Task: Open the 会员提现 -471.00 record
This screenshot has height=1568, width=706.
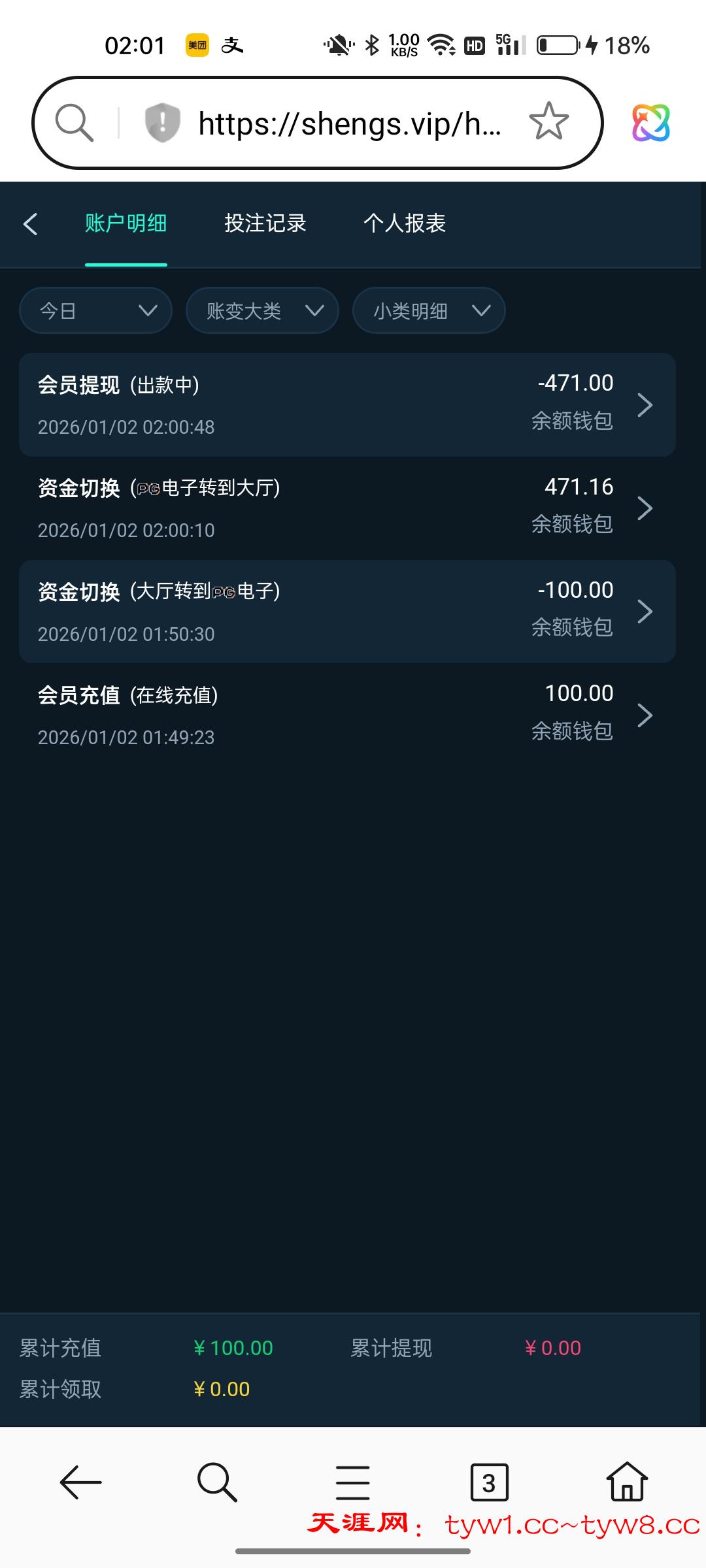Action: coord(346,404)
